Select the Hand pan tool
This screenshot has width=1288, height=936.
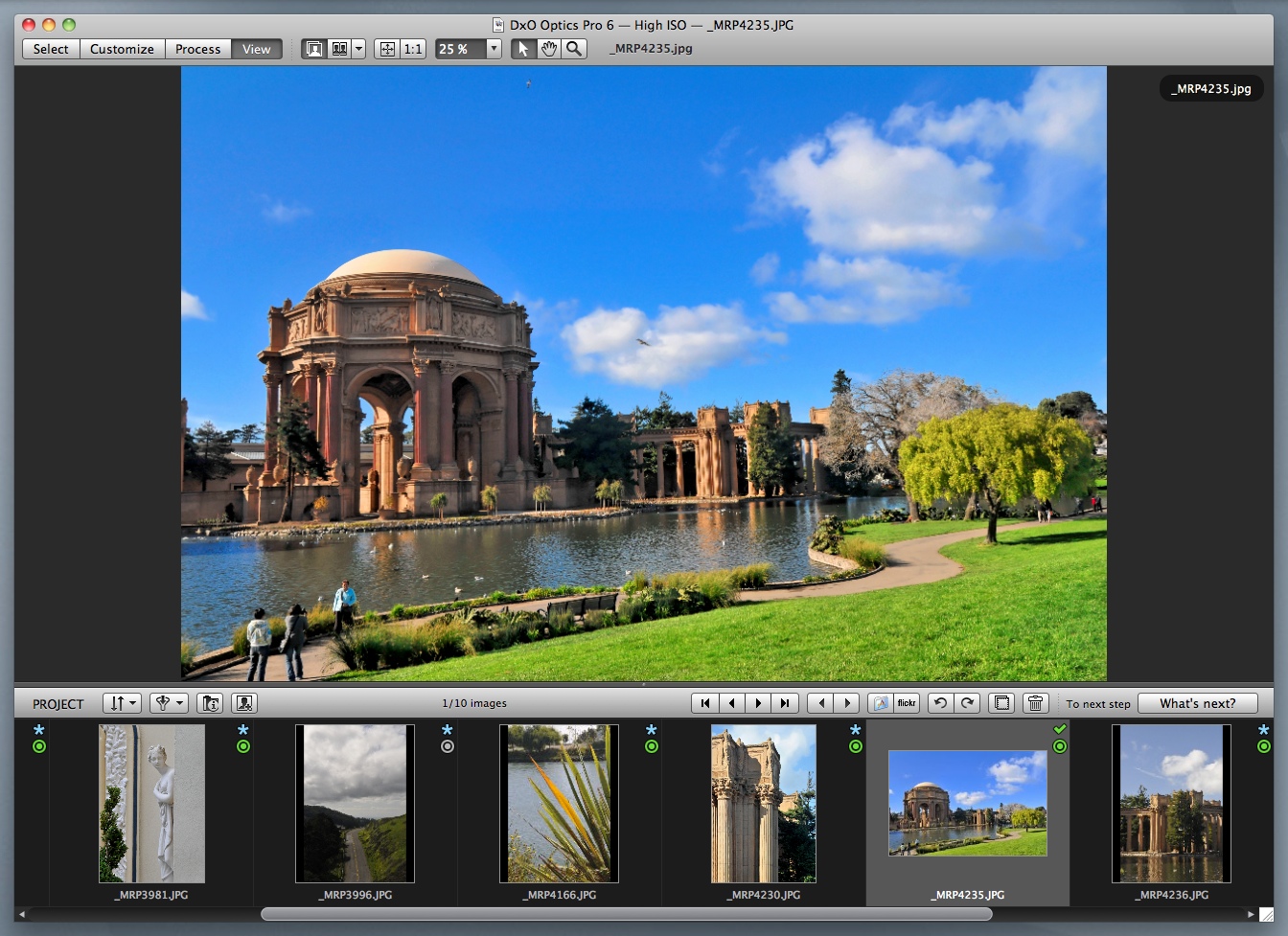click(548, 49)
